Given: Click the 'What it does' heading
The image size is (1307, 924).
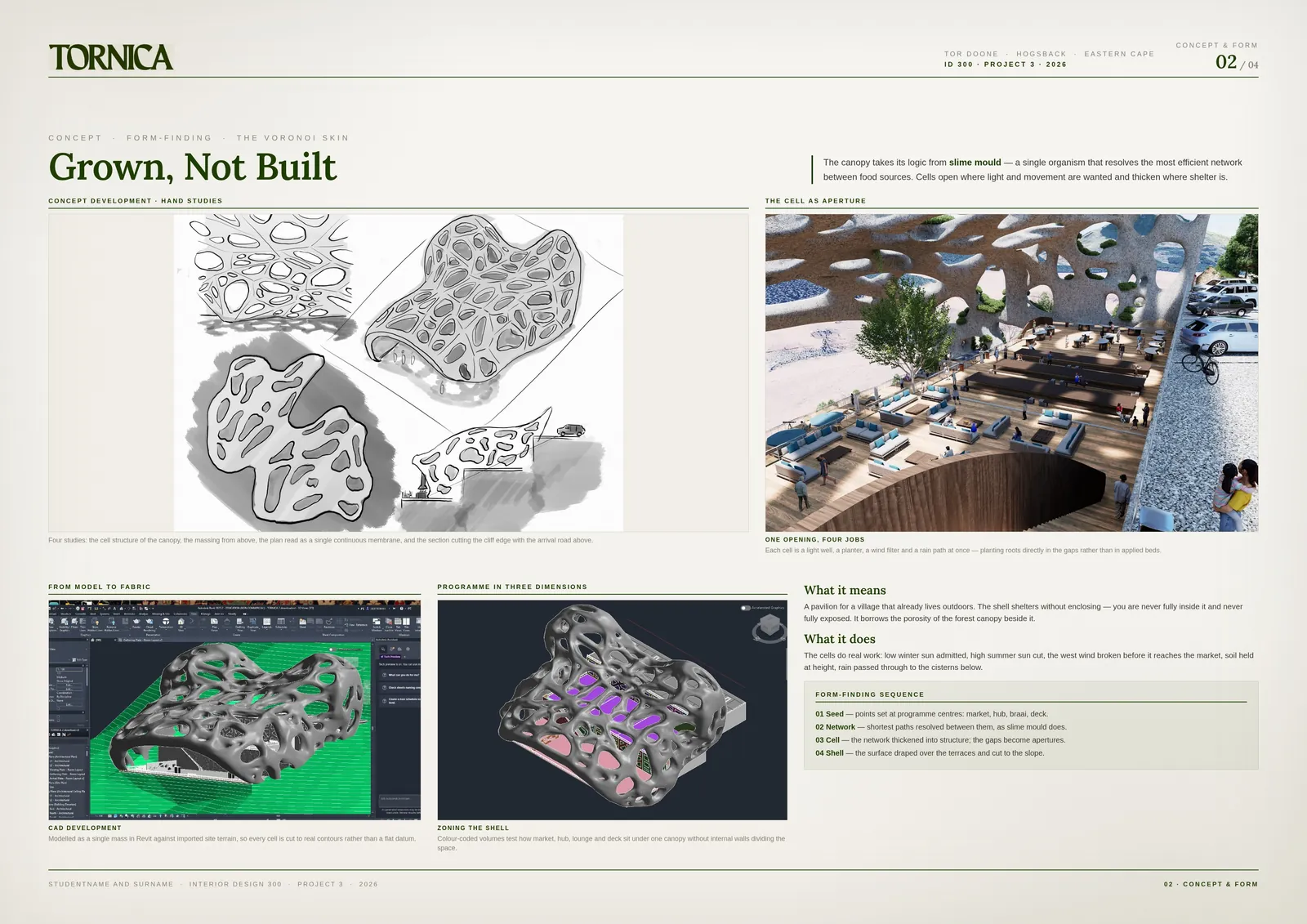Looking at the screenshot, I should 840,639.
